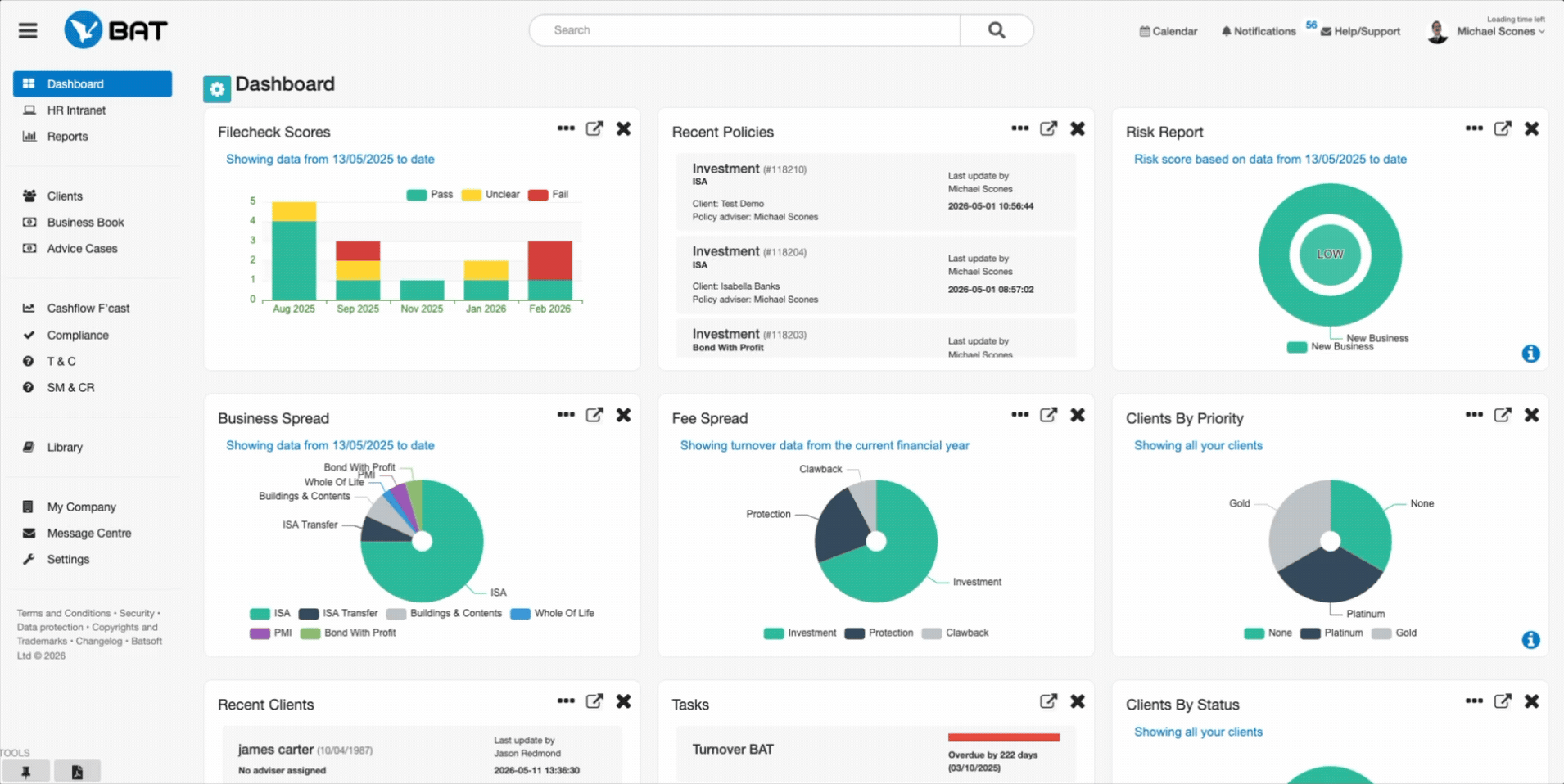The width and height of the screenshot is (1564, 784).
Task: Remove the Business Spread widget
Action: click(623, 415)
